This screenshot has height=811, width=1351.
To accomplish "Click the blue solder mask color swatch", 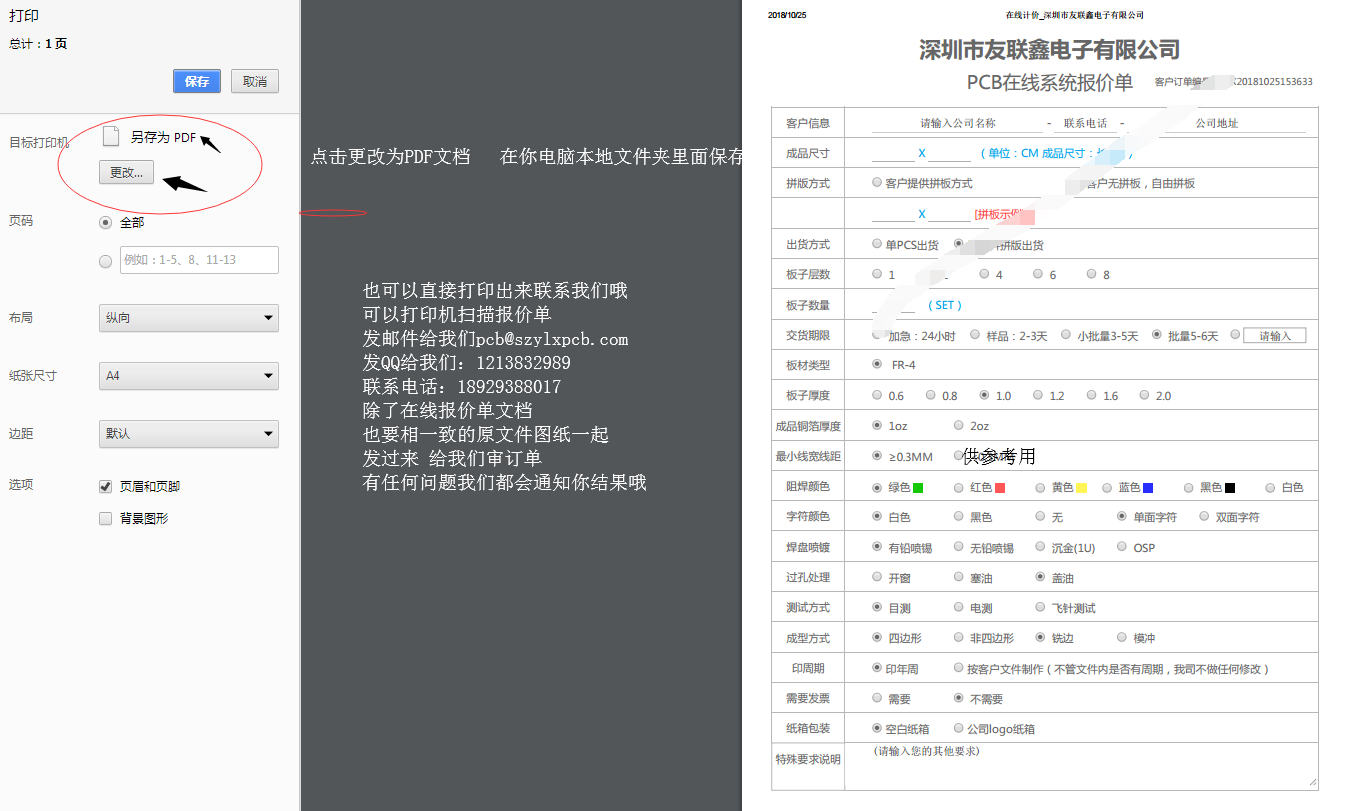I will pyautogui.click(x=1148, y=488).
